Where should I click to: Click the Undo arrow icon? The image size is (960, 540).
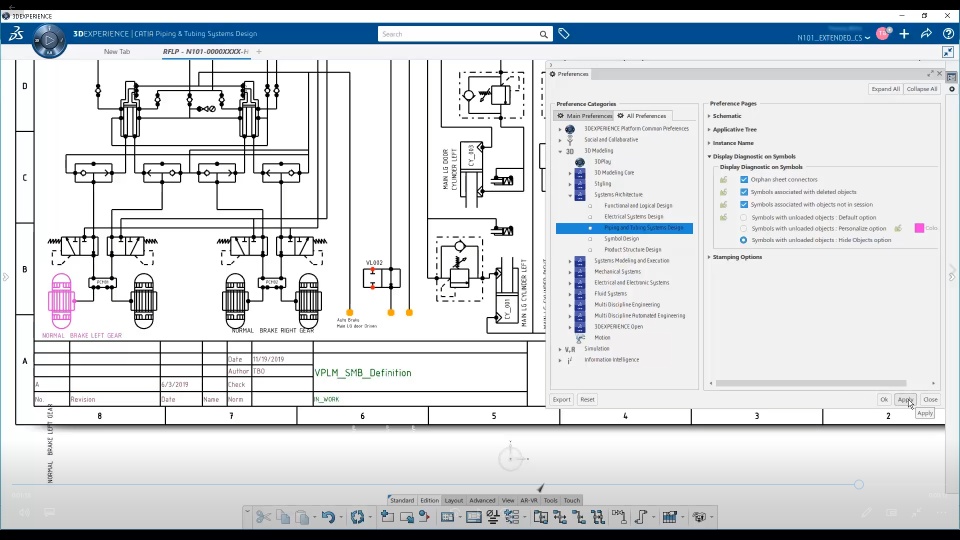(x=328, y=517)
